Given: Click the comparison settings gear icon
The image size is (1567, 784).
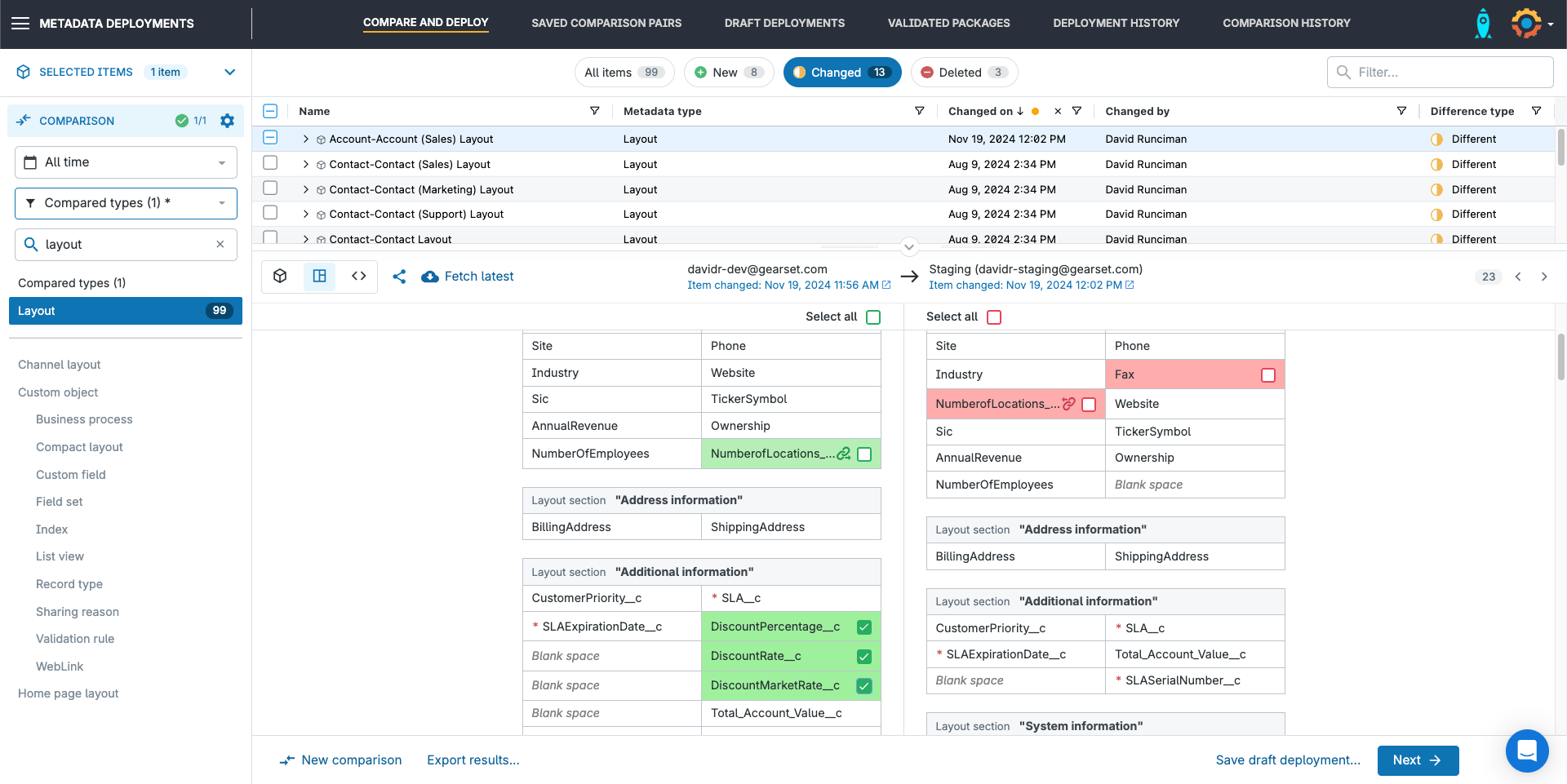Looking at the screenshot, I should (227, 121).
